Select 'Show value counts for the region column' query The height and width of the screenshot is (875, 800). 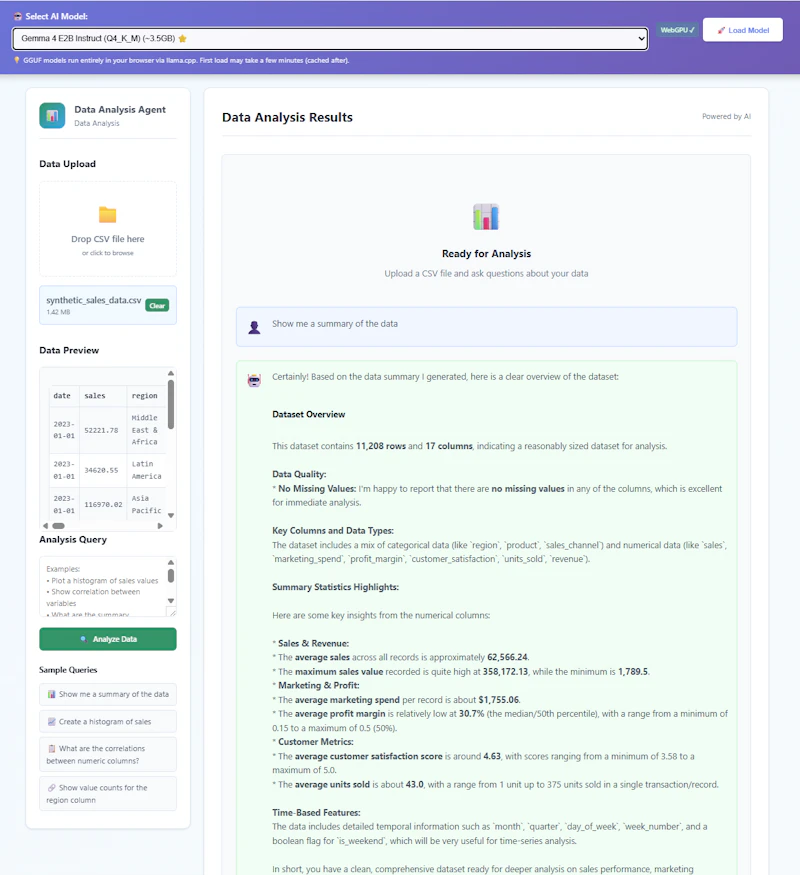point(108,794)
